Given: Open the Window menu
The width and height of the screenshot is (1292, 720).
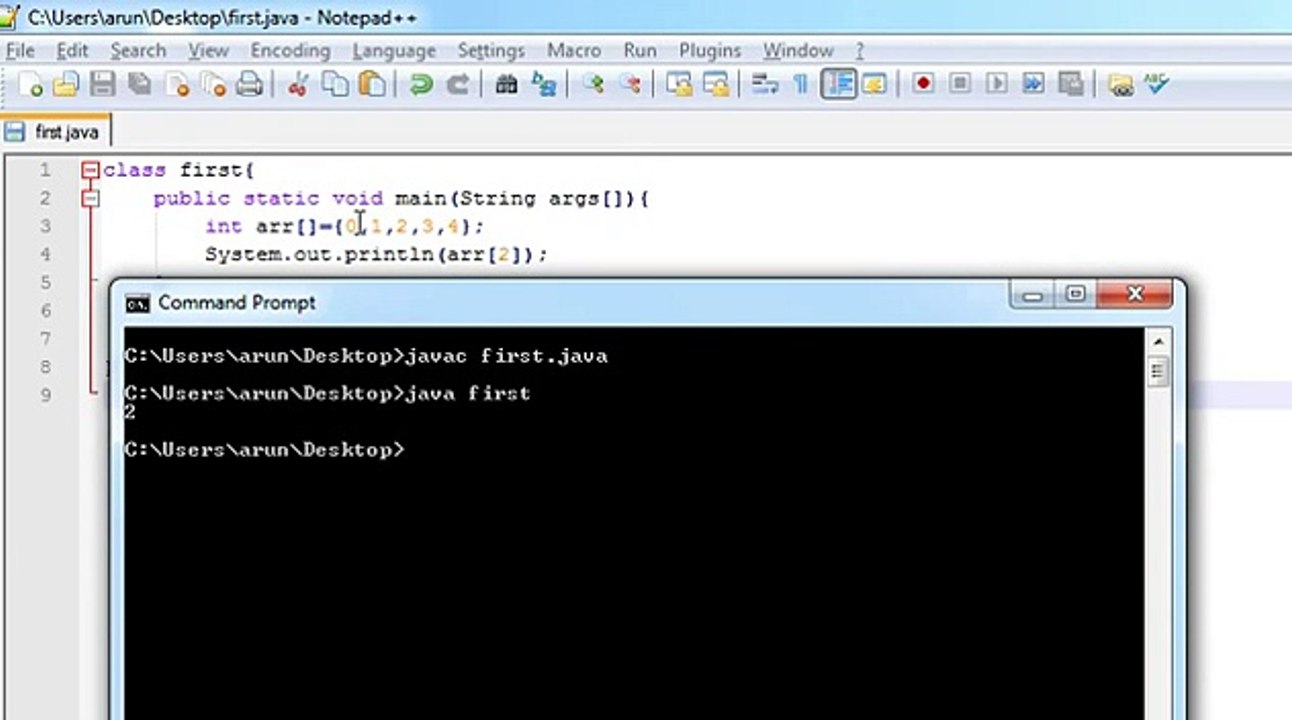Looking at the screenshot, I should coord(798,50).
